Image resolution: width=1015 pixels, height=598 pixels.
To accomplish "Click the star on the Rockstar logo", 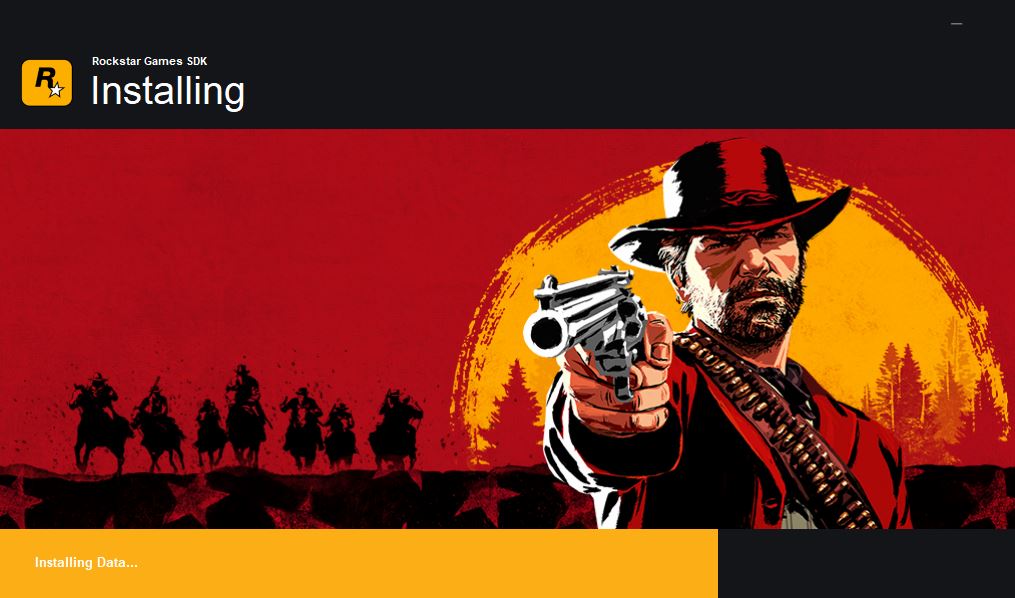I will [x=57, y=90].
